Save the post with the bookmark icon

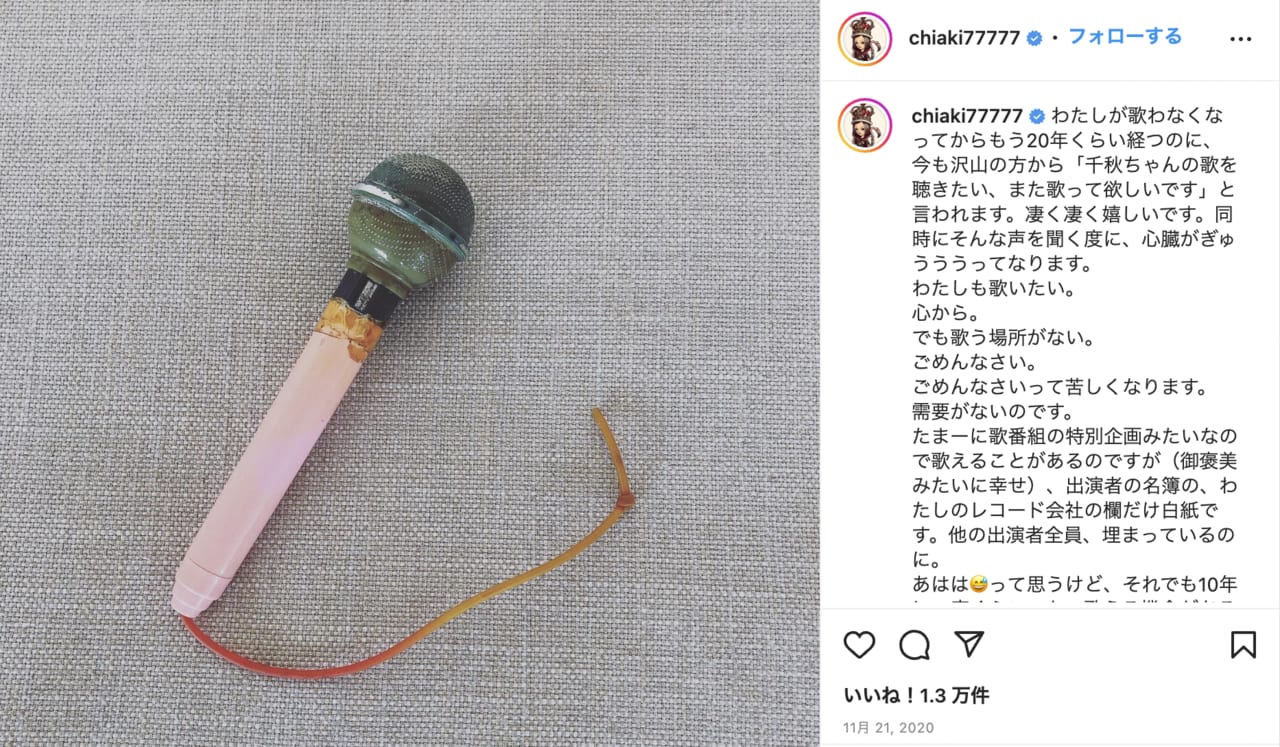pyautogui.click(x=1243, y=645)
